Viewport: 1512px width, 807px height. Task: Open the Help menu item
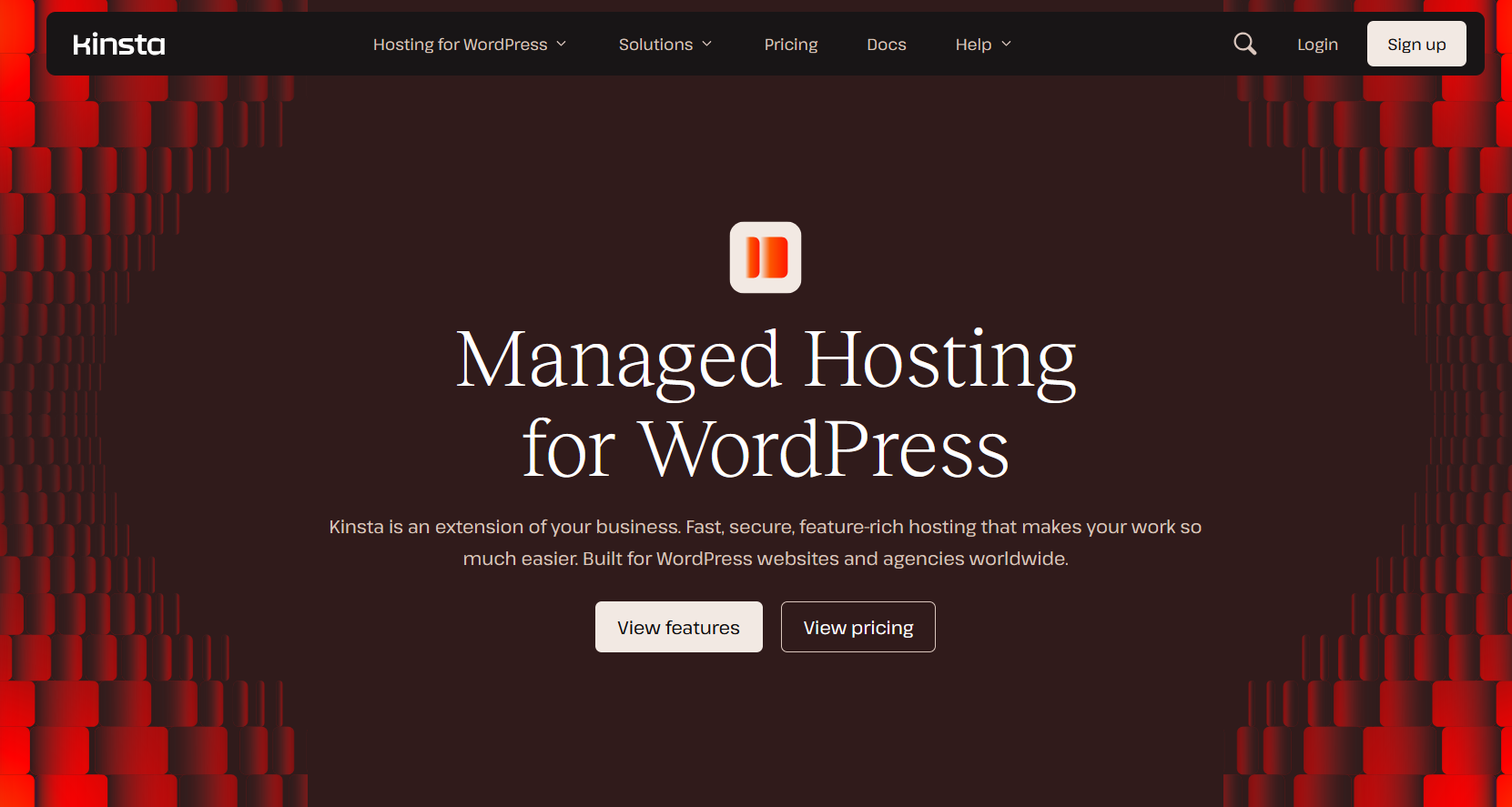[x=973, y=45]
